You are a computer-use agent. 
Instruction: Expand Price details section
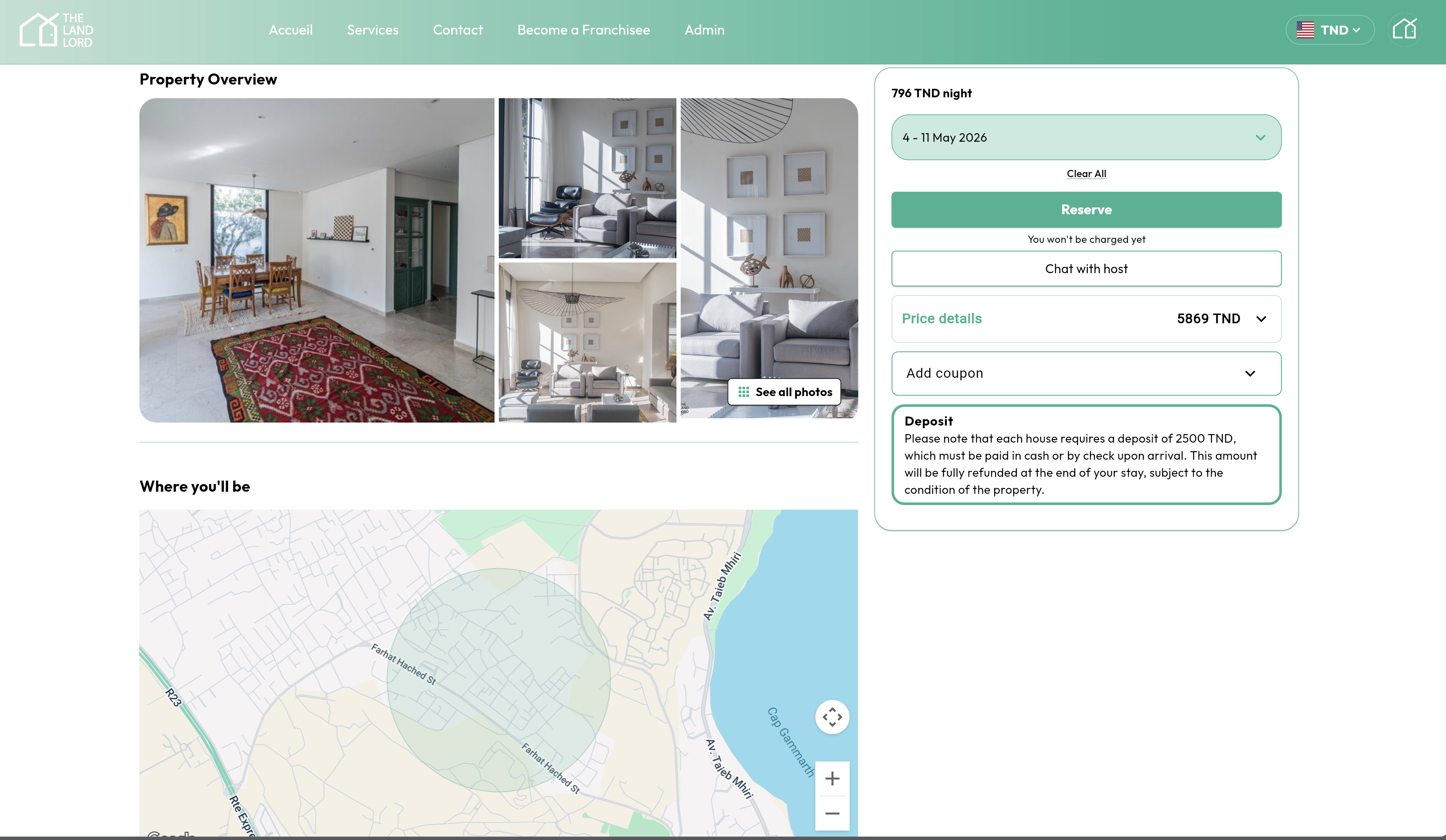click(1086, 319)
